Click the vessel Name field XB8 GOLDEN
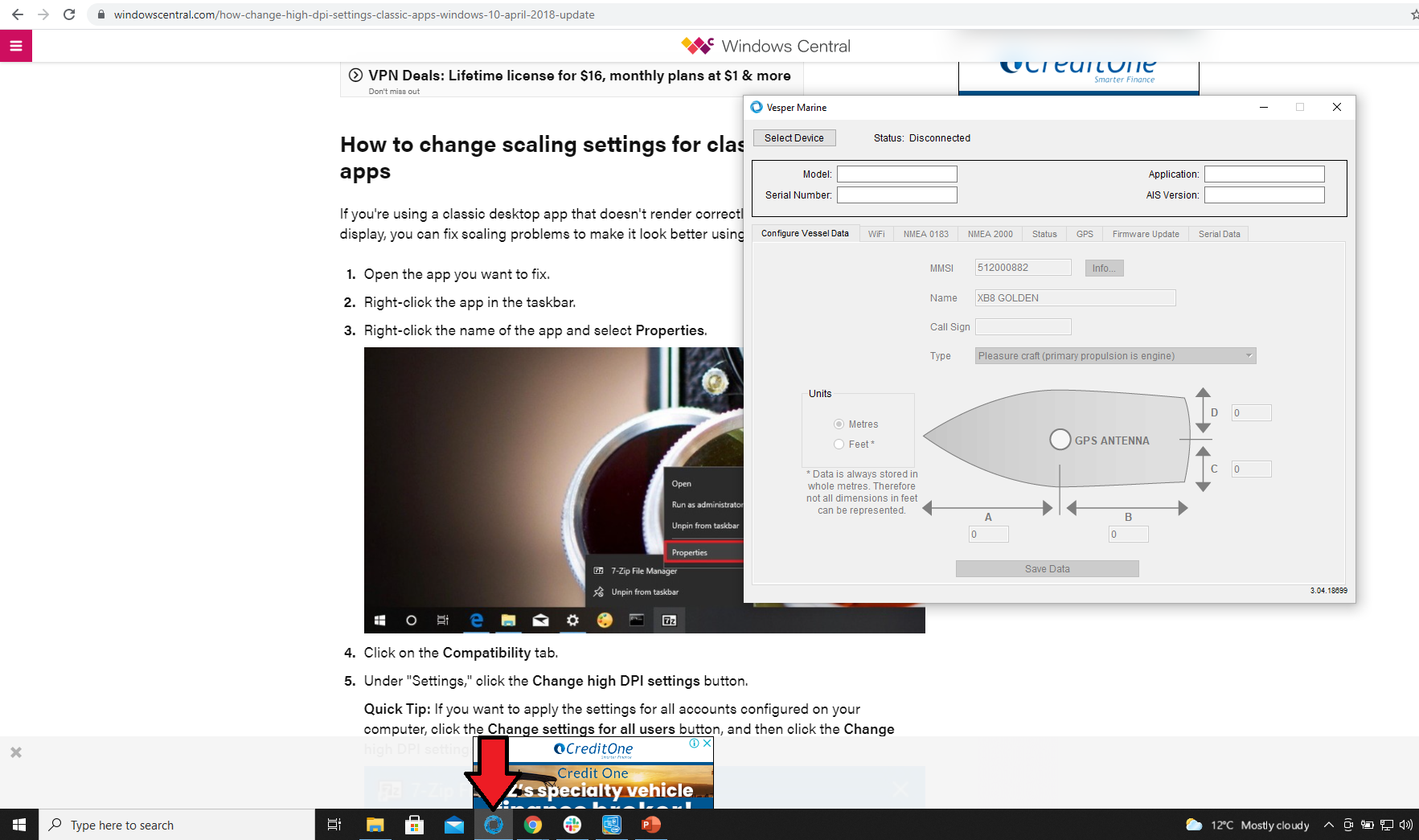 (x=1075, y=298)
